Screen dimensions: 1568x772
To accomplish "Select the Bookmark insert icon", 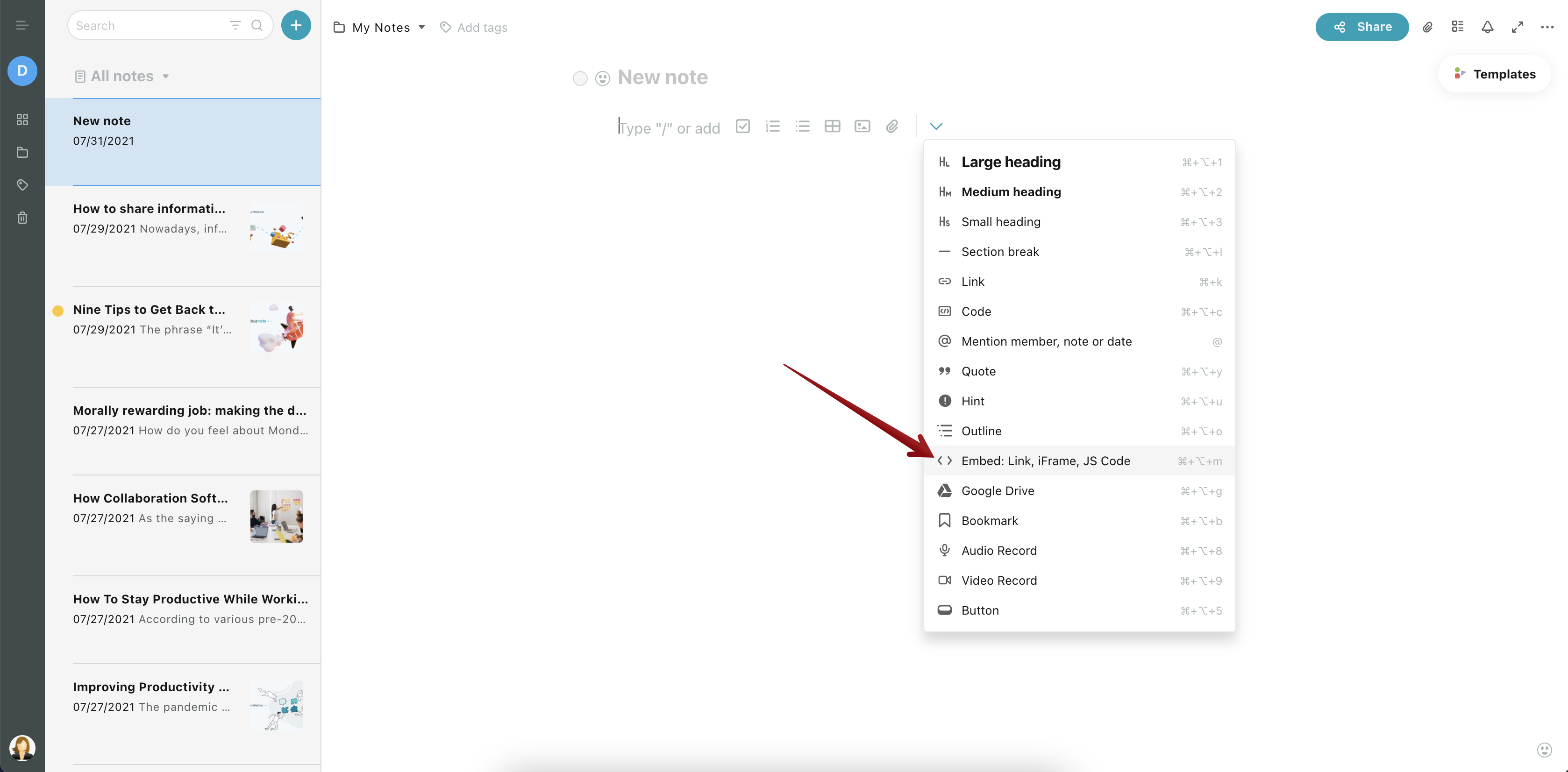I will pos(943,520).
